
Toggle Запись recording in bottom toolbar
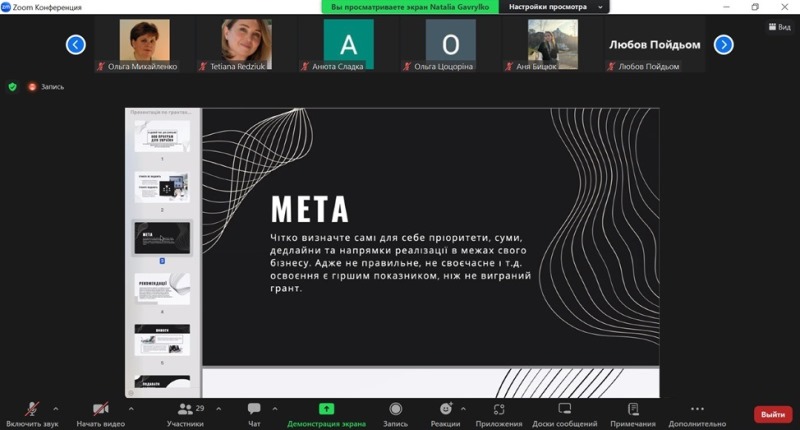395,415
